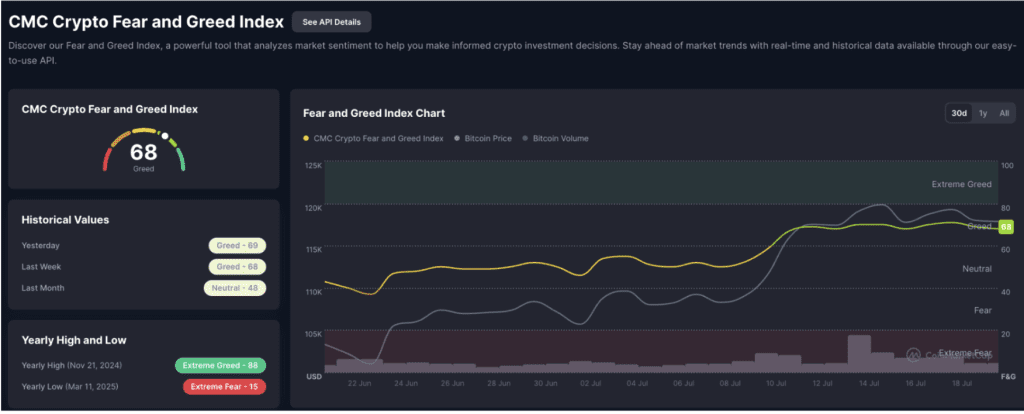Switch chart range to All
1024x414 pixels.
coord(1004,113)
